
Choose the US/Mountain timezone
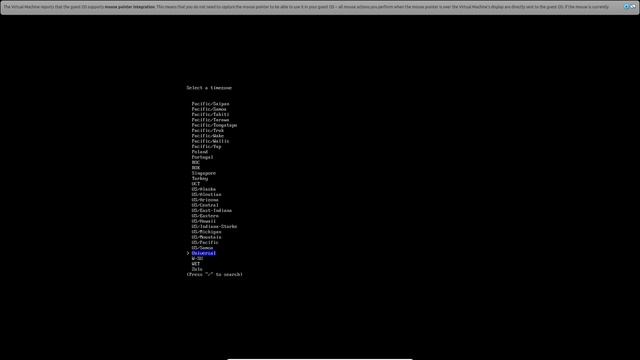(x=206, y=237)
